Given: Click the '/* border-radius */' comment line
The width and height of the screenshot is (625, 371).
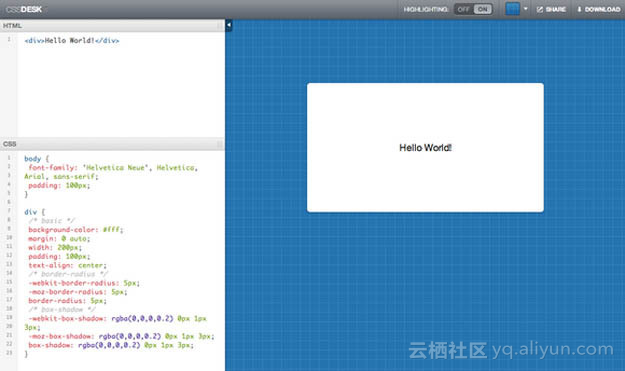Looking at the screenshot, I should (x=68, y=274).
